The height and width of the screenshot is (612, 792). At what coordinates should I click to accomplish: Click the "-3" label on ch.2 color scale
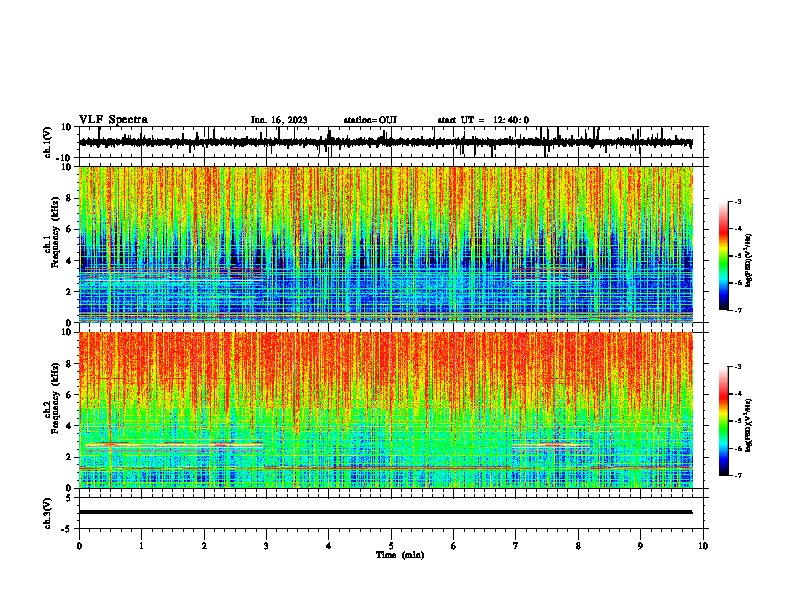tap(737, 367)
